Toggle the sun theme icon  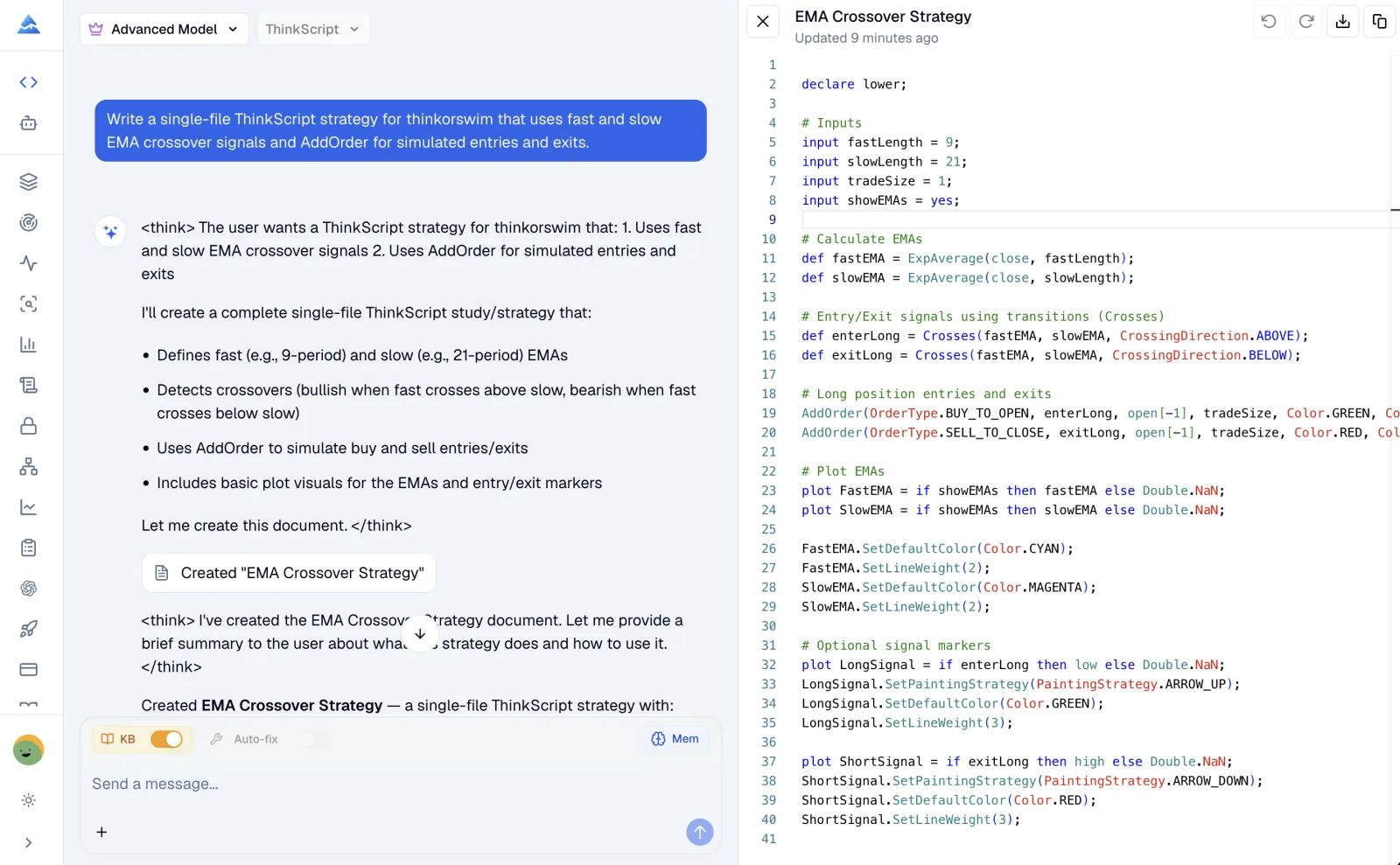tap(29, 800)
